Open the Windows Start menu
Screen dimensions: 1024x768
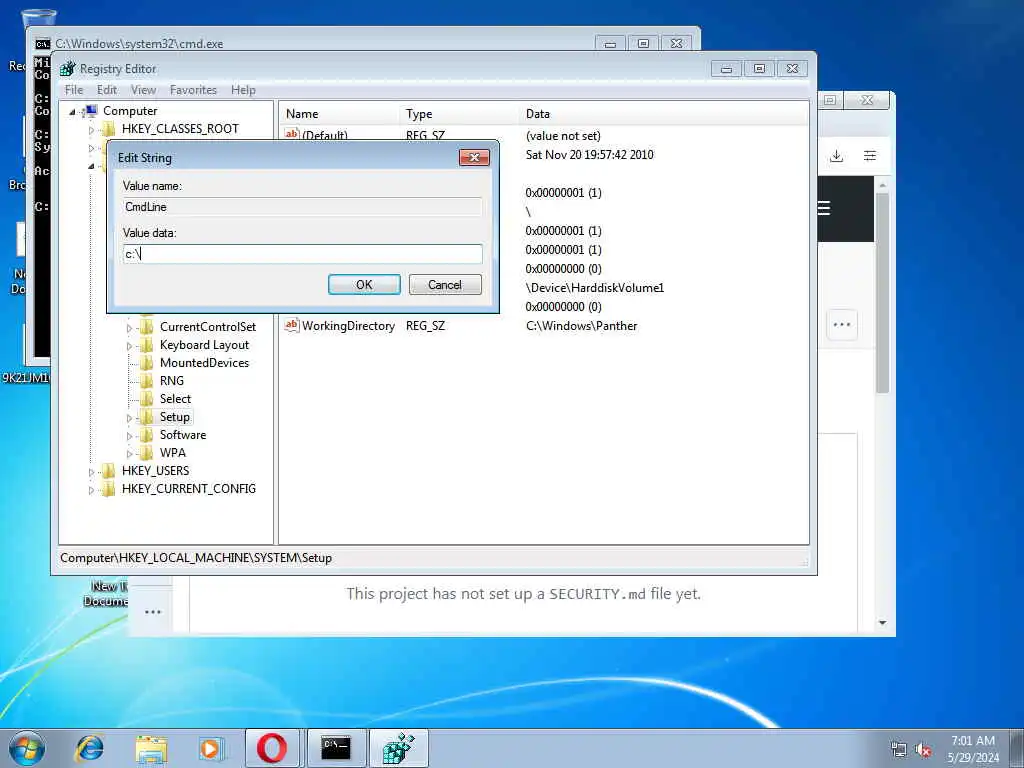point(27,748)
